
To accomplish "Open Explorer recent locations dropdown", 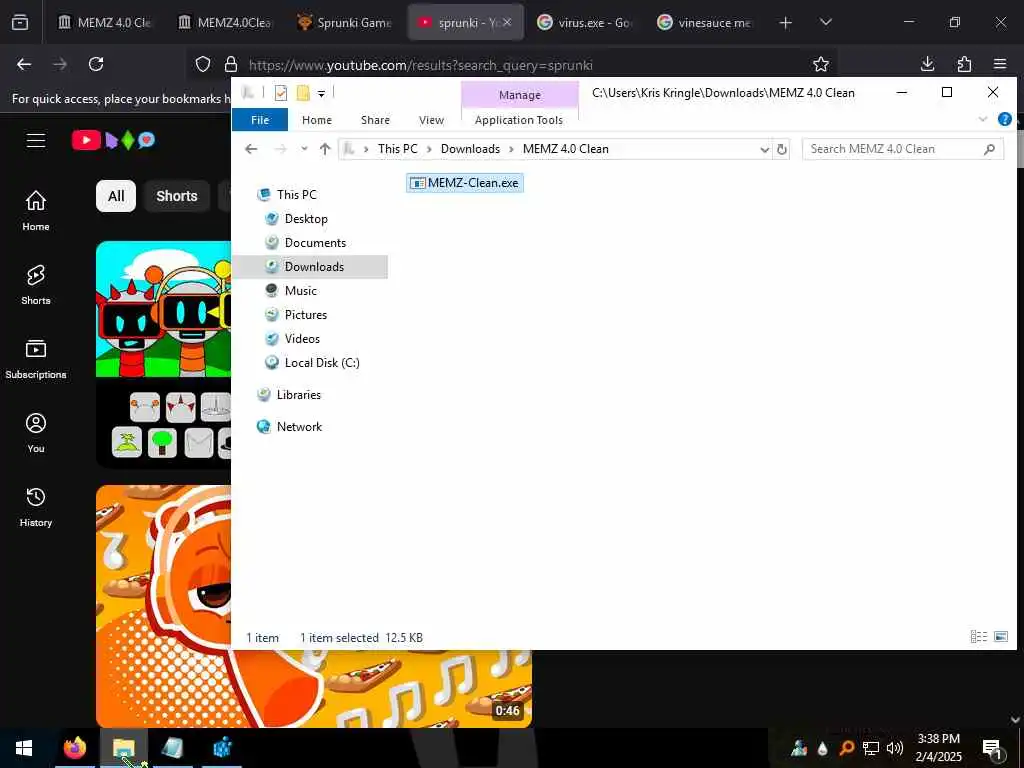I will [x=304, y=149].
